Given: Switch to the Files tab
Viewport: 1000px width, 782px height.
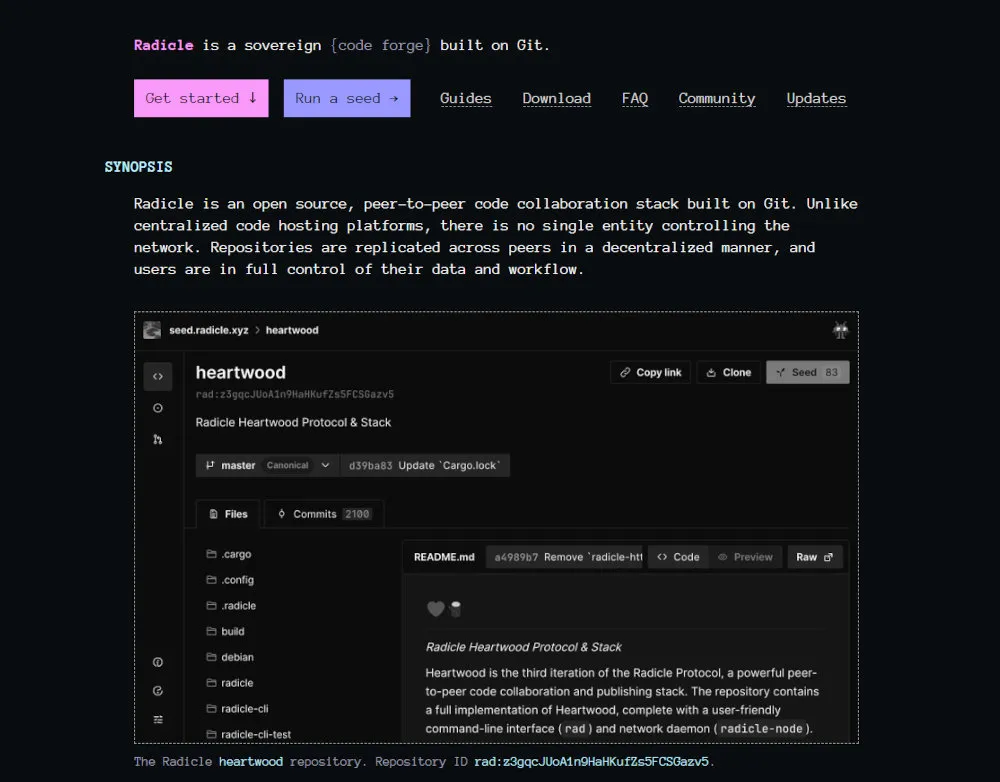Looking at the screenshot, I should click(x=228, y=514).
